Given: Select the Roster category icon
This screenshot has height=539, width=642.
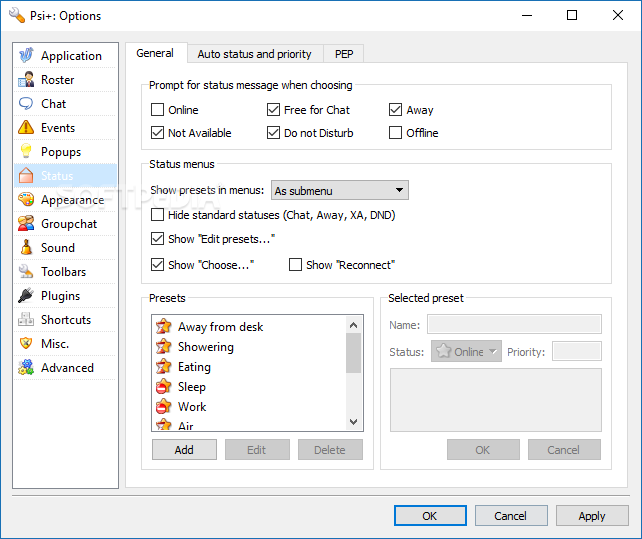Looking at the screenshot, I should coord(26,80).
